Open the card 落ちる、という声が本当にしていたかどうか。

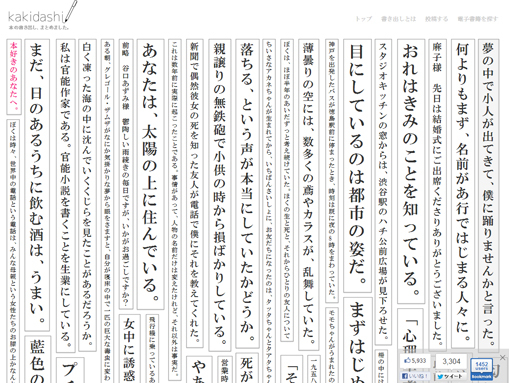coord(247,193)
